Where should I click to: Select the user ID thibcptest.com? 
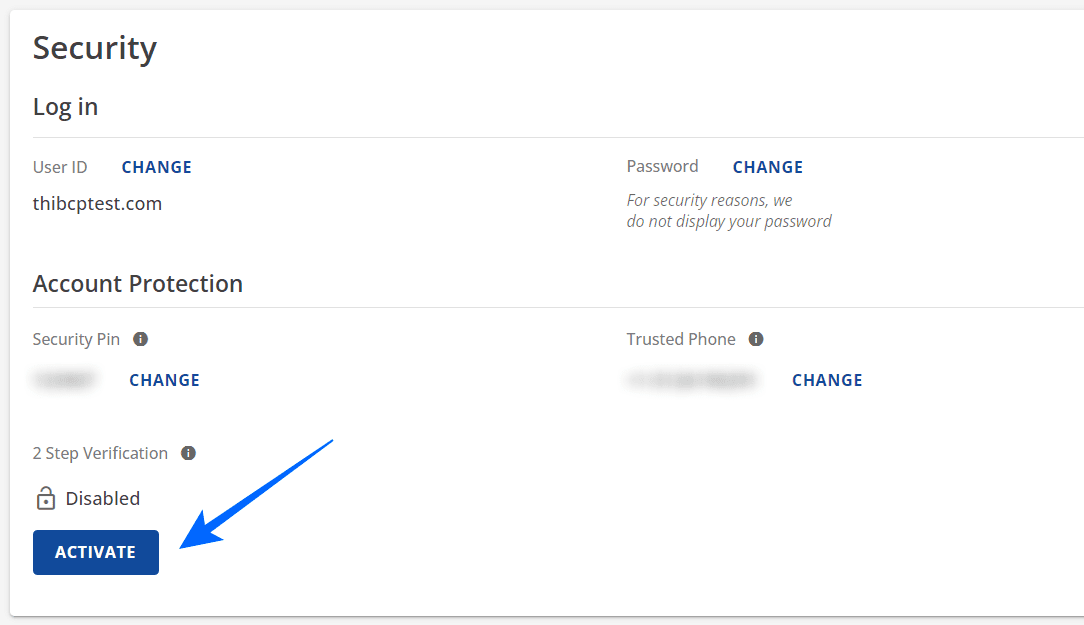click(97, 203)
